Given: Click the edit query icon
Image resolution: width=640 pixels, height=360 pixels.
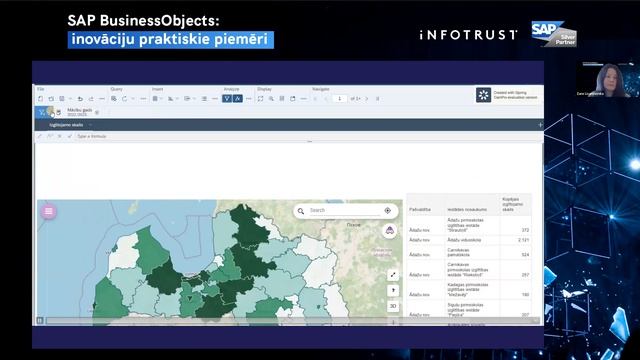Looking at the screenshot, I should (x=114, y=99).
